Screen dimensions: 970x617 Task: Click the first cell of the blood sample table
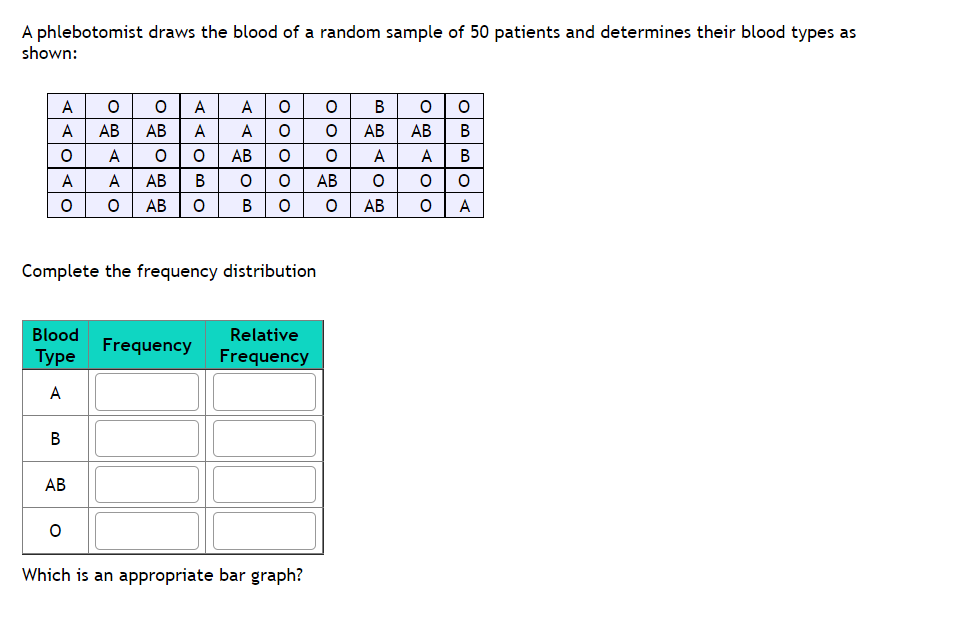(67, 105)
